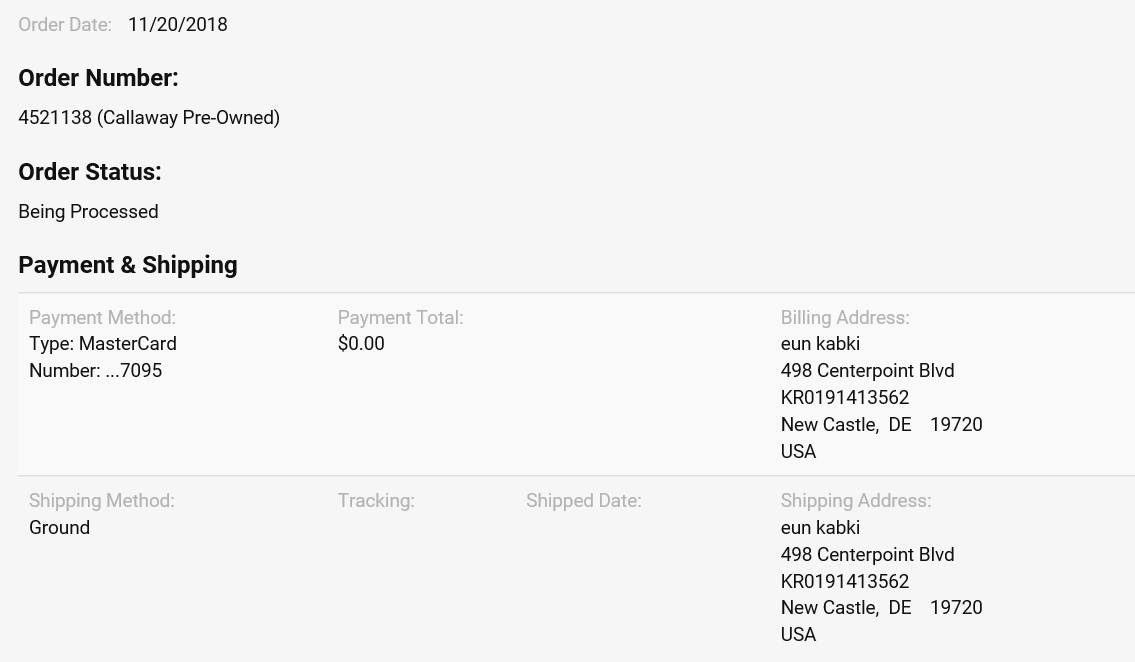Viewport: 1135px width, 662px height.
Task: Click the order date 11/20/2018
Action: 177,25
